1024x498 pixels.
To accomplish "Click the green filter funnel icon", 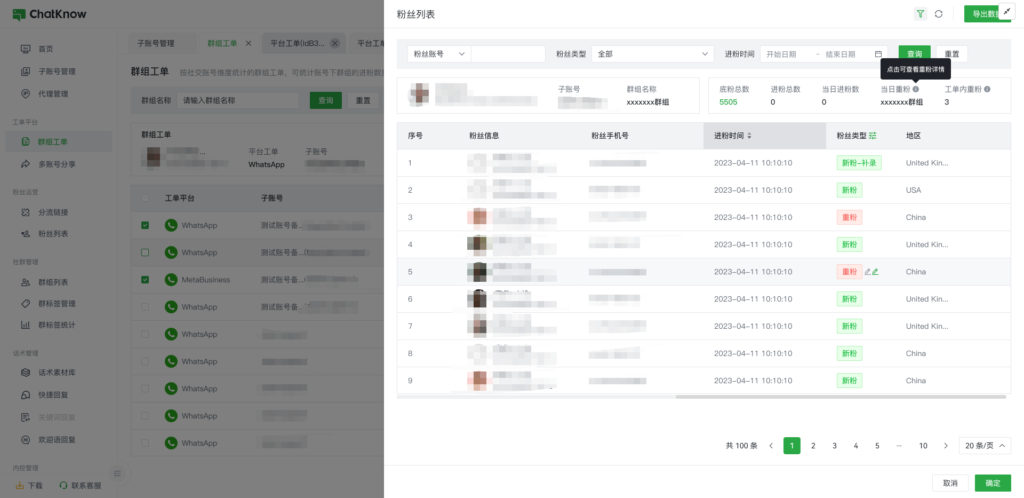I will point(920,14).
